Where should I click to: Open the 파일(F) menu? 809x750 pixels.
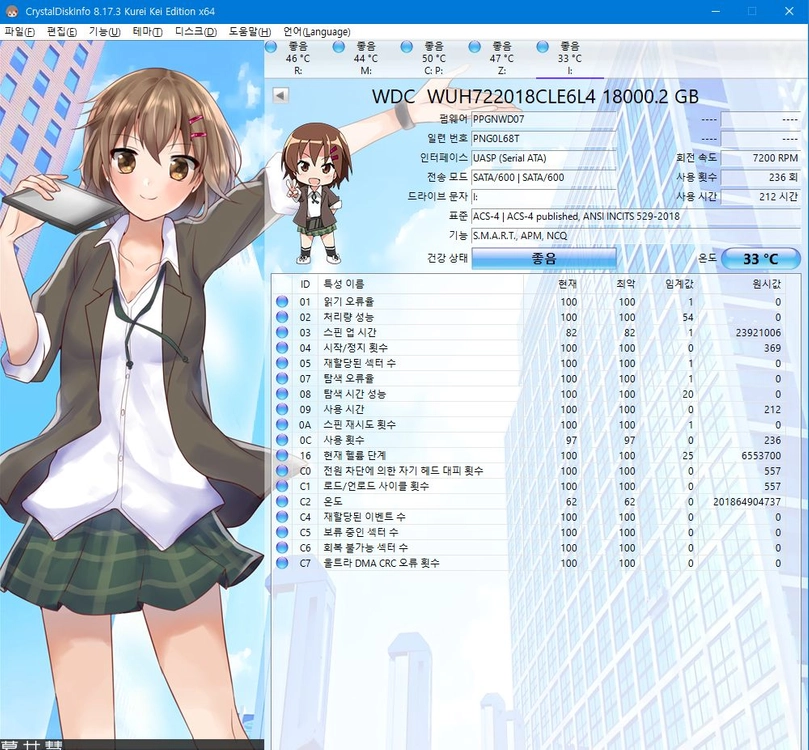pyautogui.click(x=19, y=32)
